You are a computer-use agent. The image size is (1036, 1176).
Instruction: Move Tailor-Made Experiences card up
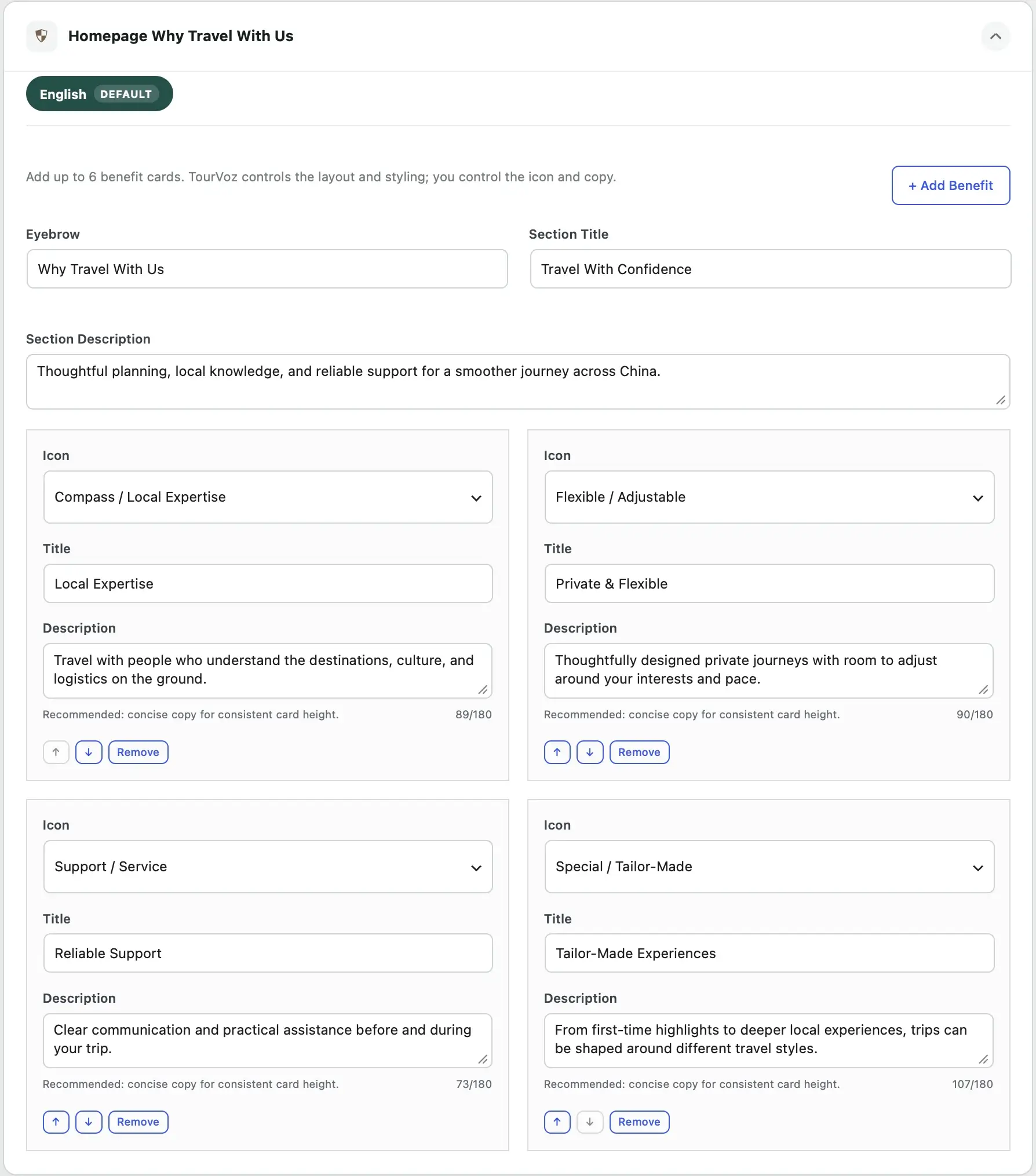(557, 1122)
